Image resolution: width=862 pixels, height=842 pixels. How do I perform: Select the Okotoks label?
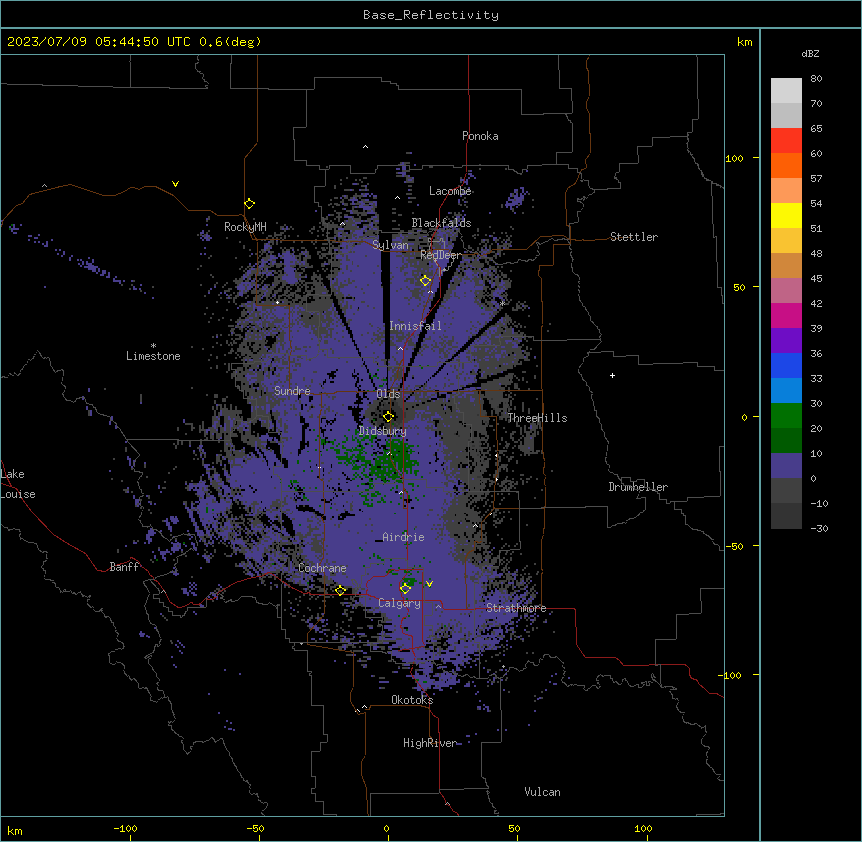[x=412, y=700]
